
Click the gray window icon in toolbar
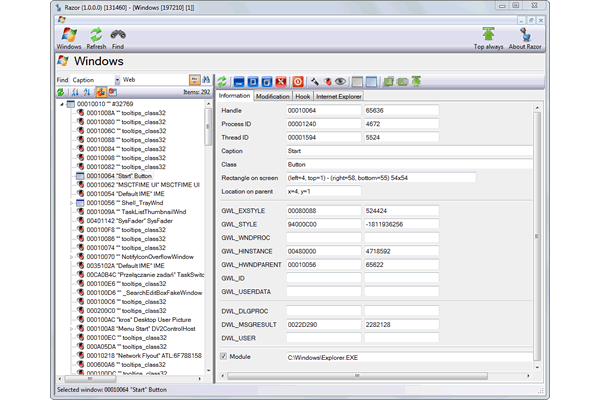pyautogui.click(x=357, y=82)
